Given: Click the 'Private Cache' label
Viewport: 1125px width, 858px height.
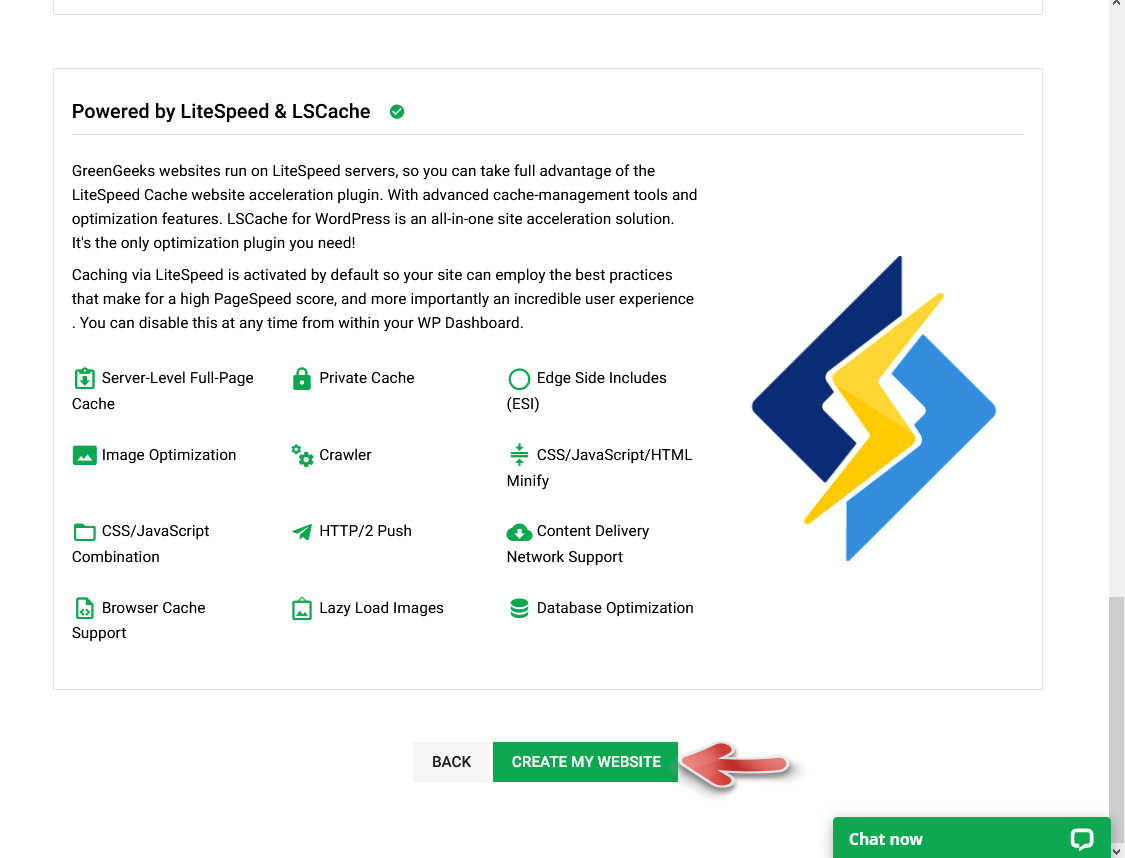Looking at the screenshot, I should tap(367, 378).
